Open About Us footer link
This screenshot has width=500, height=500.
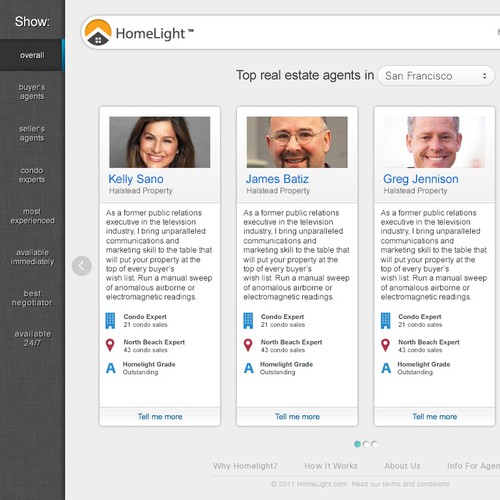coord(402,466)
